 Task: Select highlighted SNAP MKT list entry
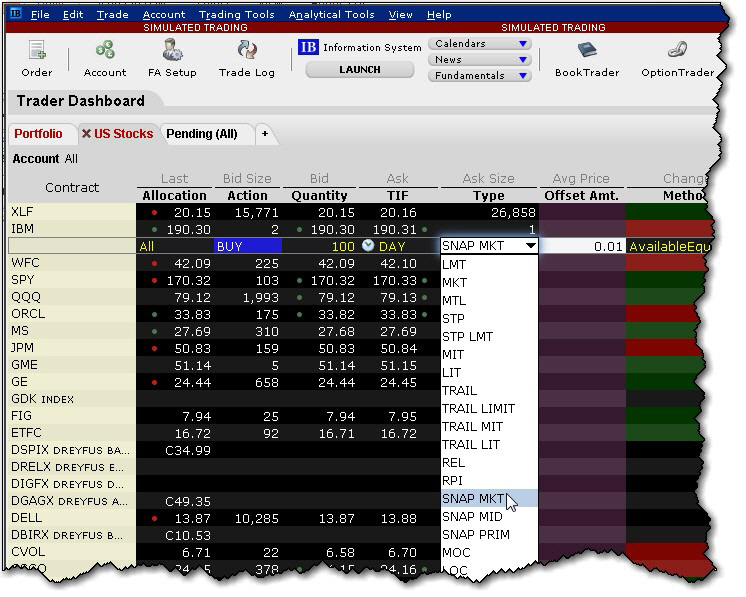click(x=489, y=499)
